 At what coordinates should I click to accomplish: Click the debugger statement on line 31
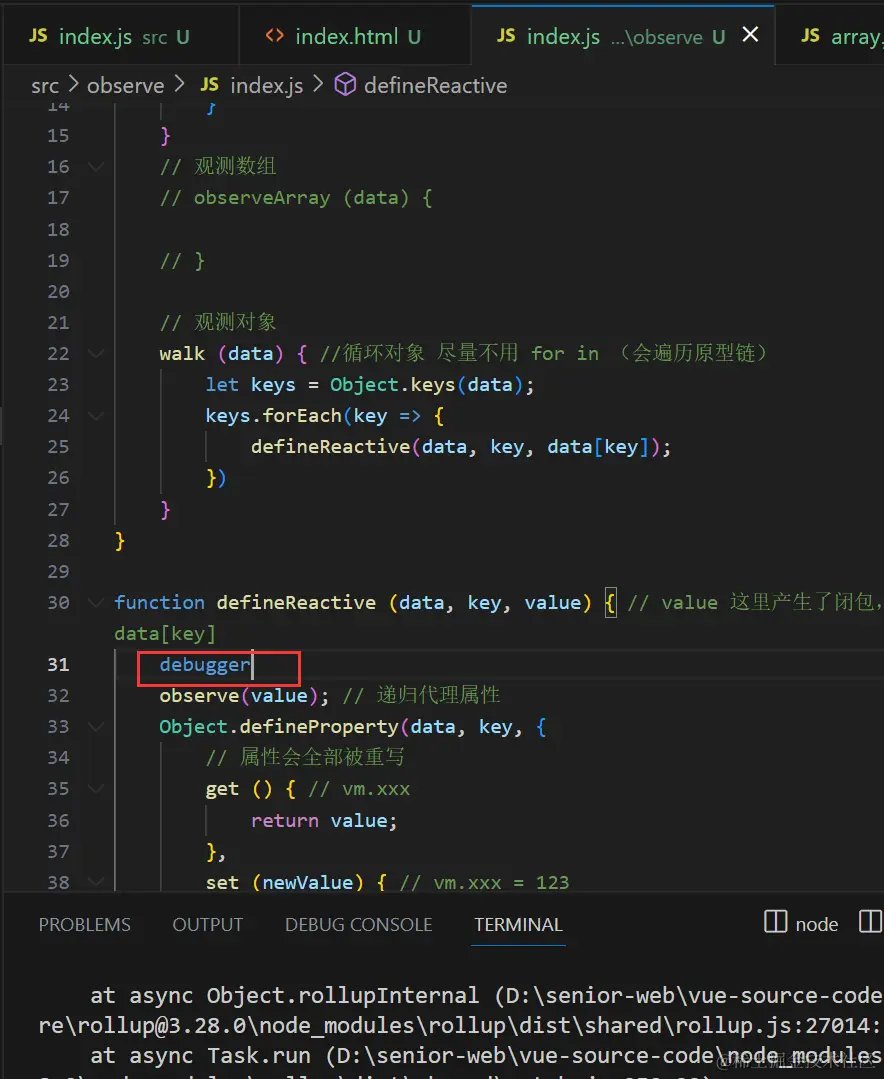pyautogui.click(x=204, y=665)
